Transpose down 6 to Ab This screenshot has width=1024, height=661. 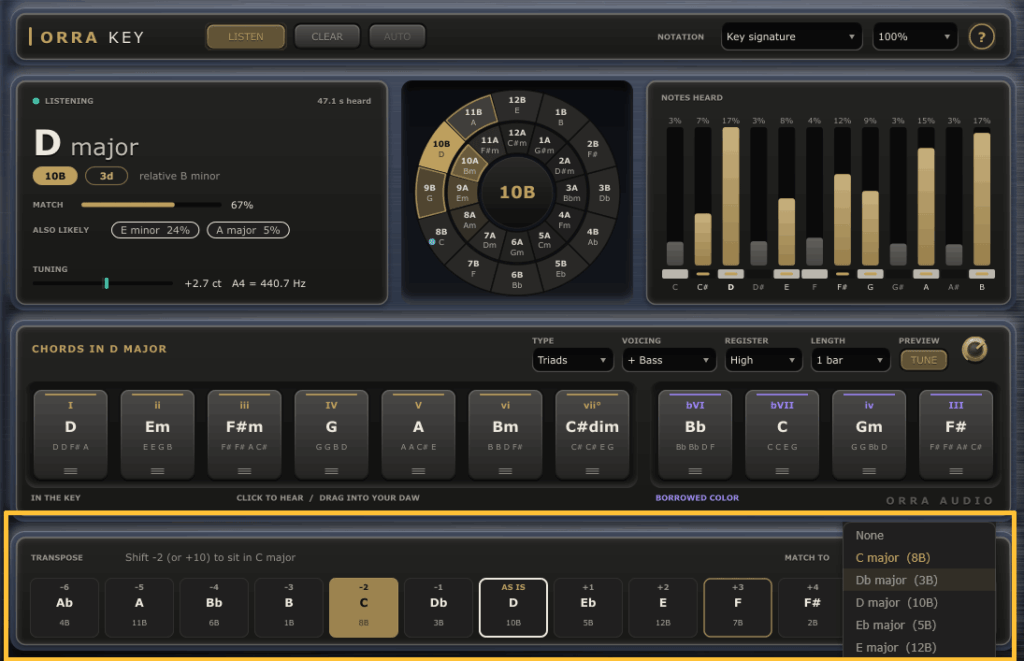(x=64, y=607)
